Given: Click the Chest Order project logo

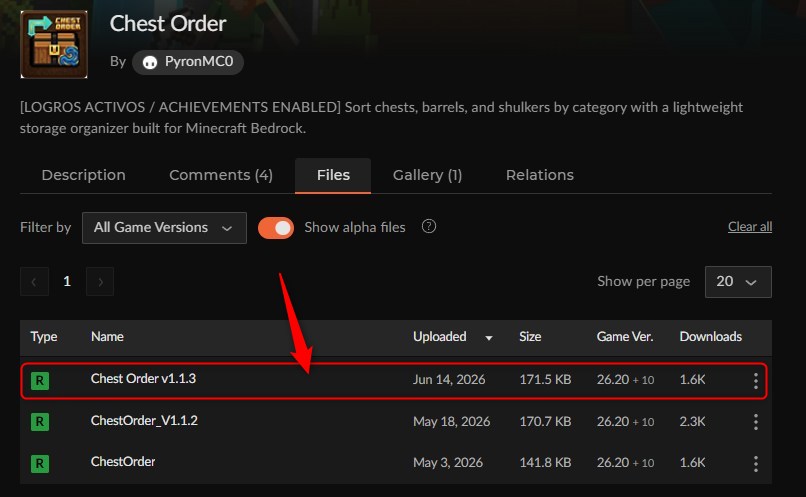Looking at the screenshot, I should coord(54,44).
